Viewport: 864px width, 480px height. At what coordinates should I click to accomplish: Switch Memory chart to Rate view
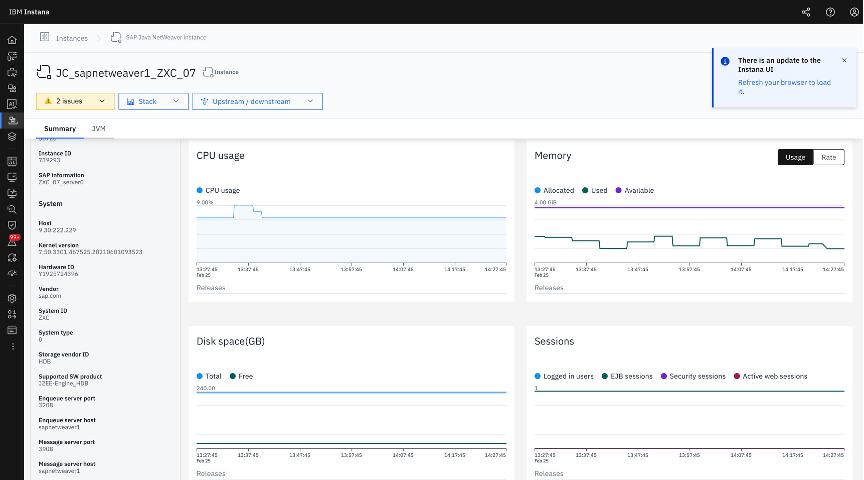tap(829, 157)
